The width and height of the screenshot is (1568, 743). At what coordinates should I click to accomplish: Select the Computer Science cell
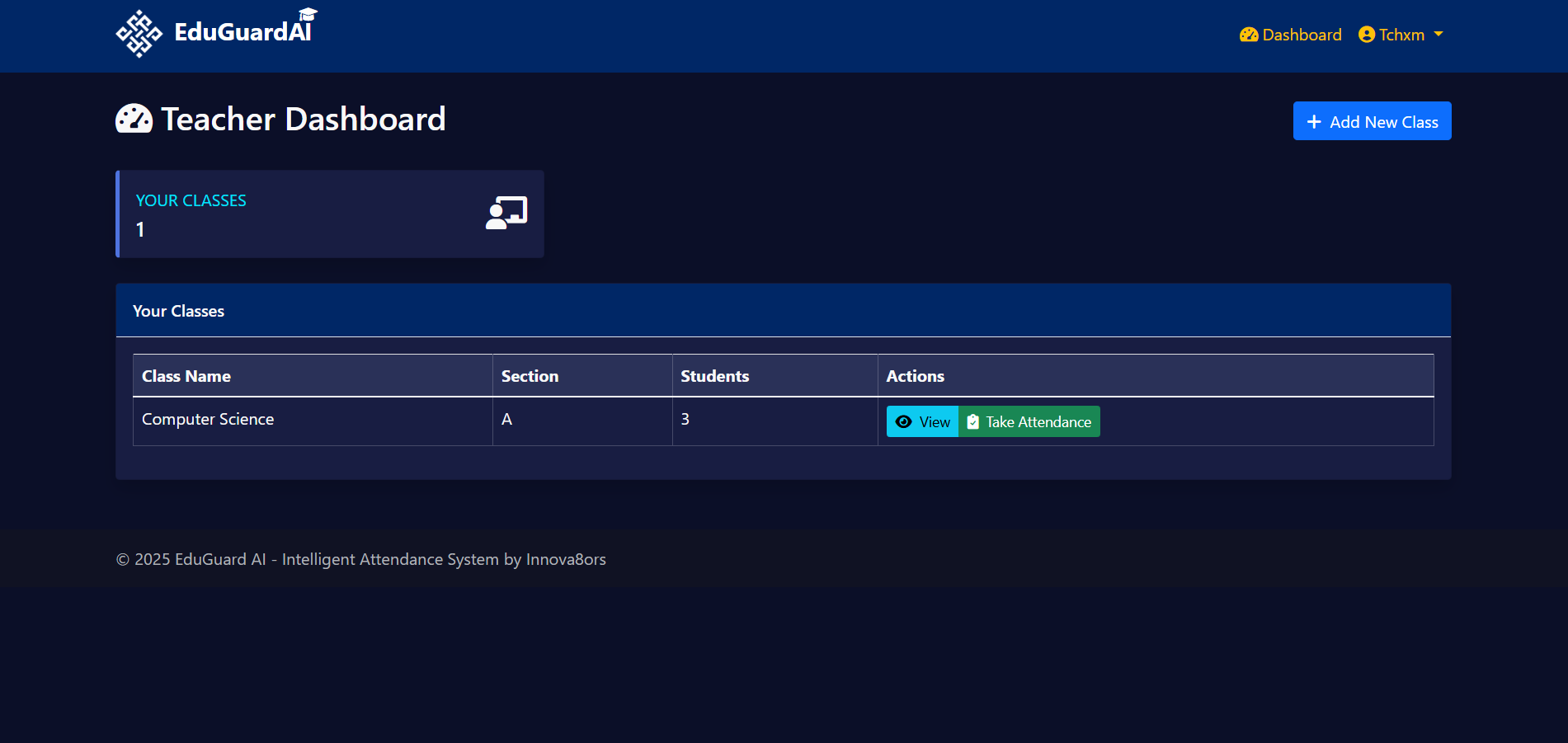tap(313, 421)
